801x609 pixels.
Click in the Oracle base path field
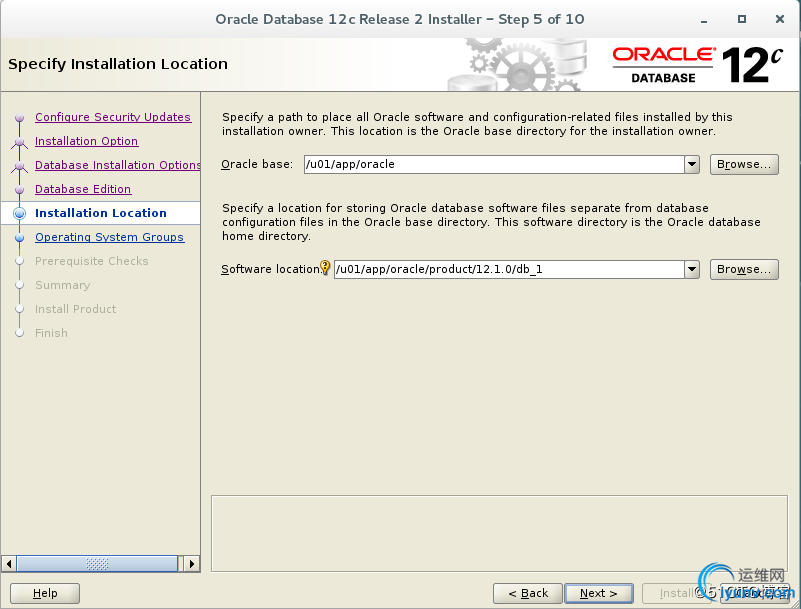pyautogui.click(x=494, y=165)
